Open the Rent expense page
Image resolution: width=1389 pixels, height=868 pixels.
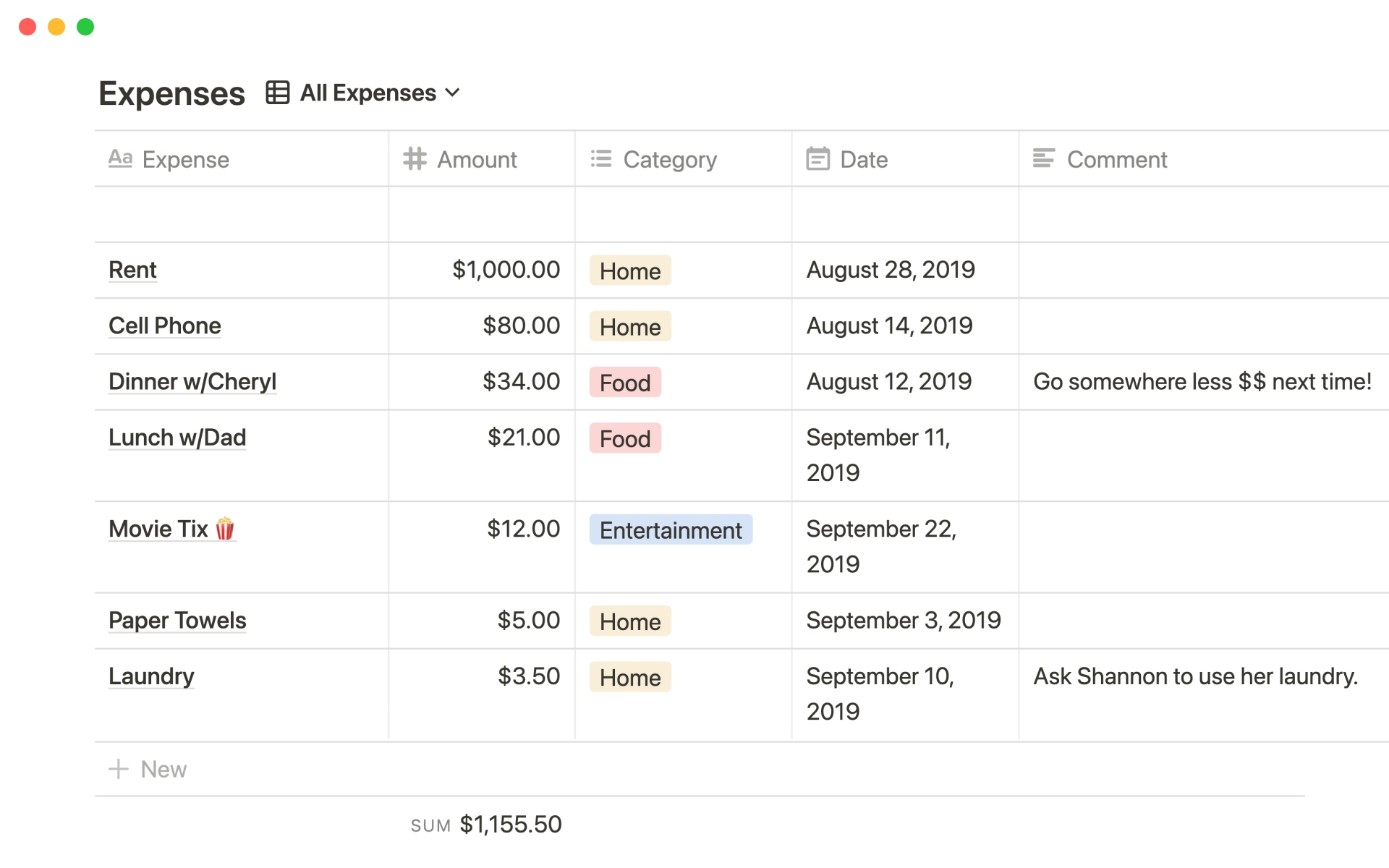point(132,270)
